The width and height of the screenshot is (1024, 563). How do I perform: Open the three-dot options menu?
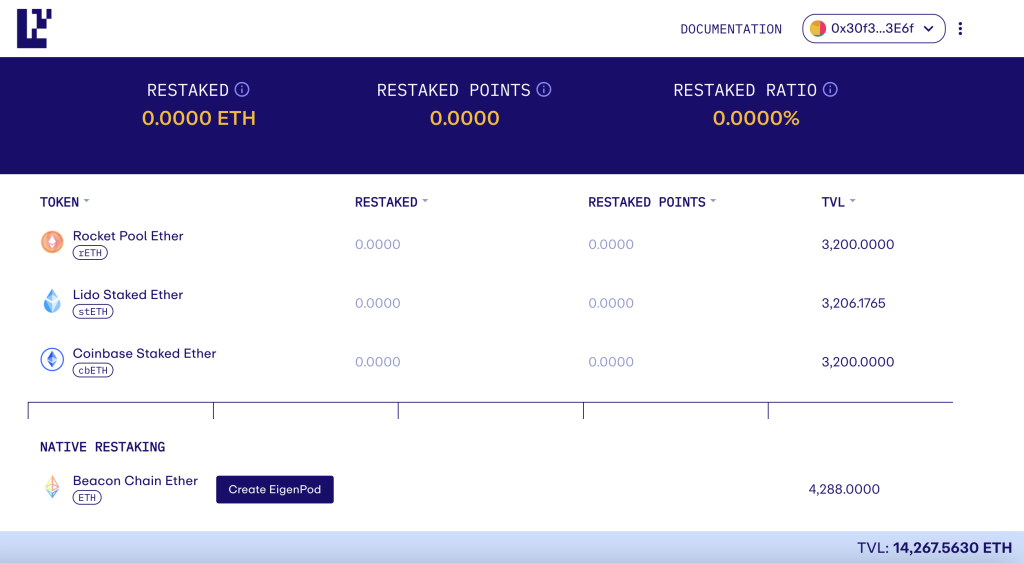[960, 29]
